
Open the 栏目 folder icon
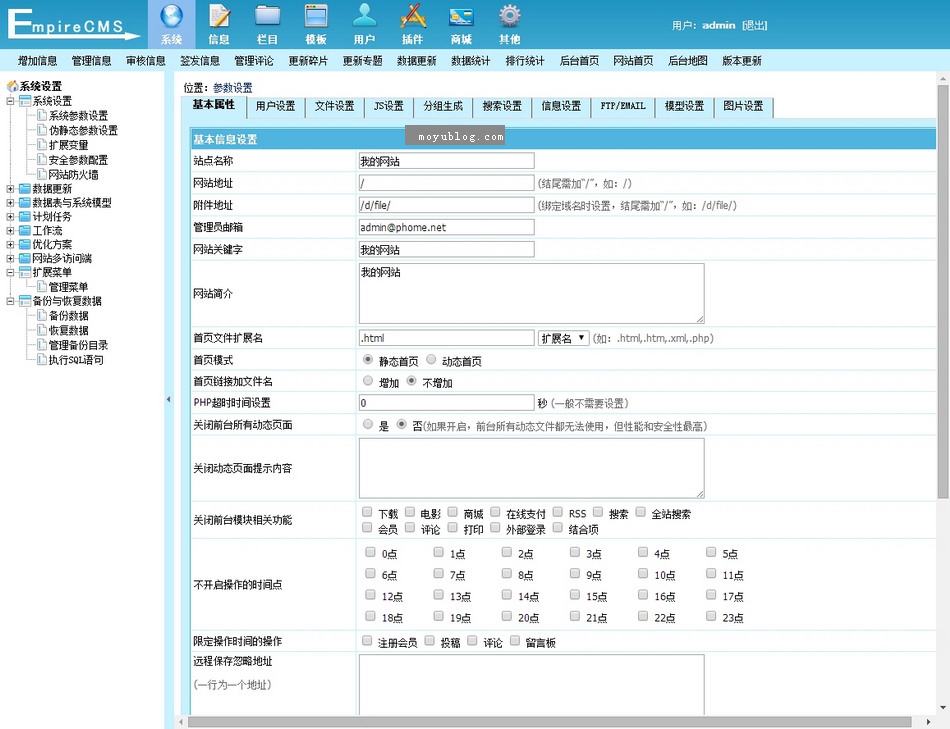pos(267,16)
